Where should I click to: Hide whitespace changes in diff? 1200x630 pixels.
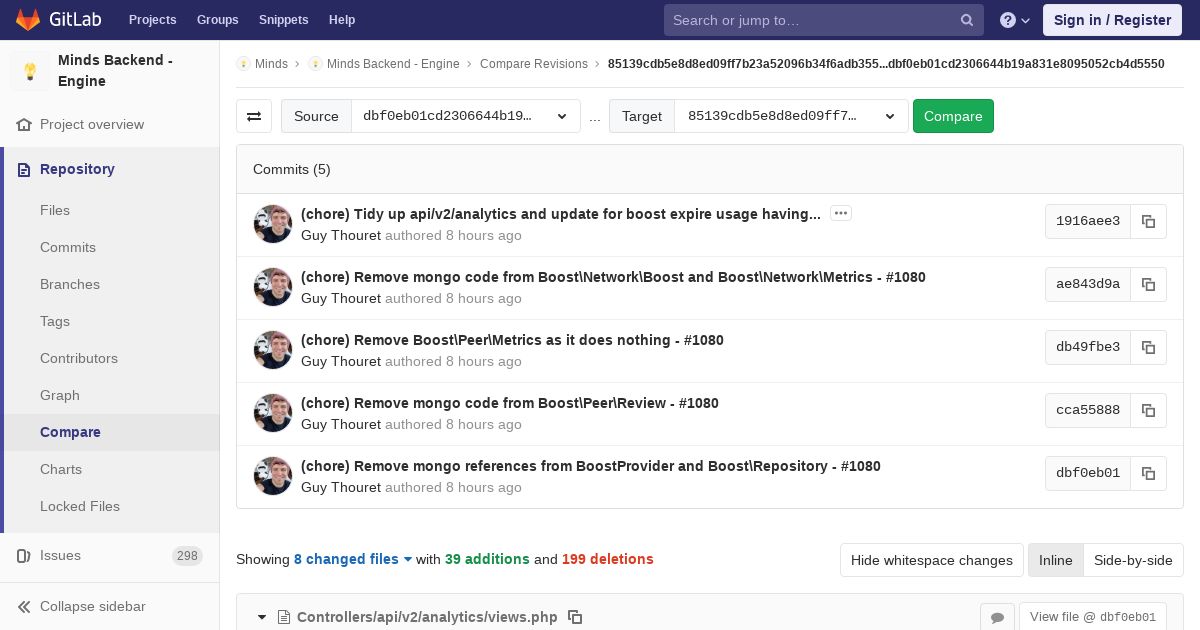click(x=931, y=560)
